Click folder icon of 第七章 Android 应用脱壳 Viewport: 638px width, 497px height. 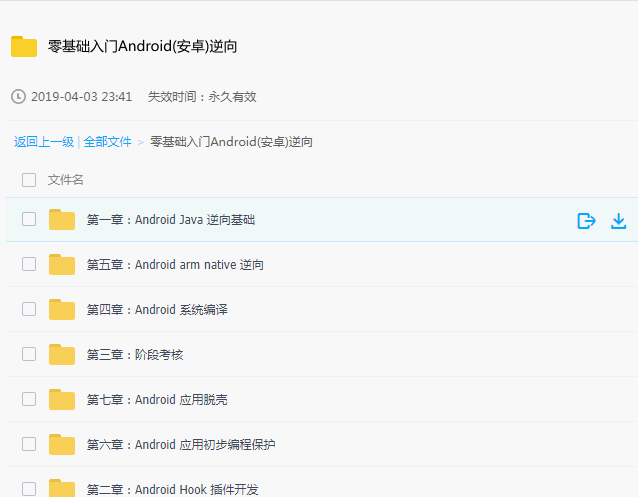(x=62, y=399)
